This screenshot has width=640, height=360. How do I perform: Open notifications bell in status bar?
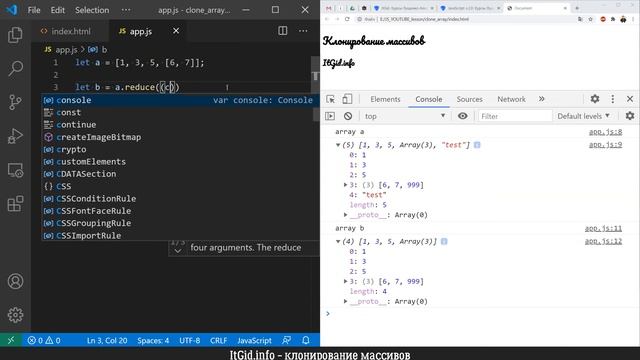pyautogui.click(x=306, y=340)
